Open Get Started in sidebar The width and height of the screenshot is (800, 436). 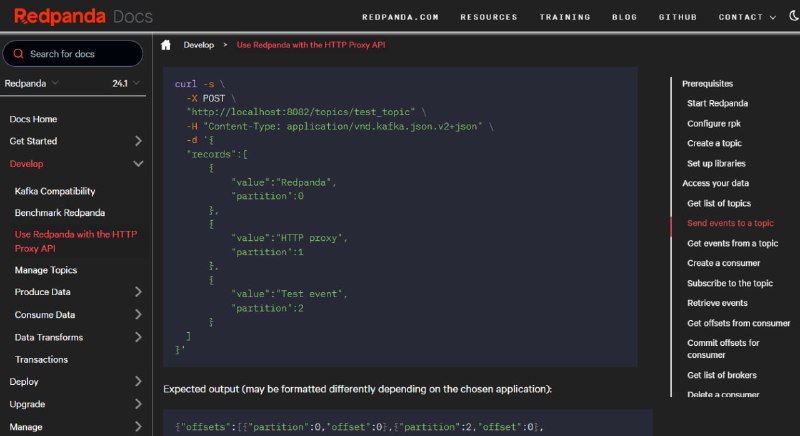tap(33, 141)
